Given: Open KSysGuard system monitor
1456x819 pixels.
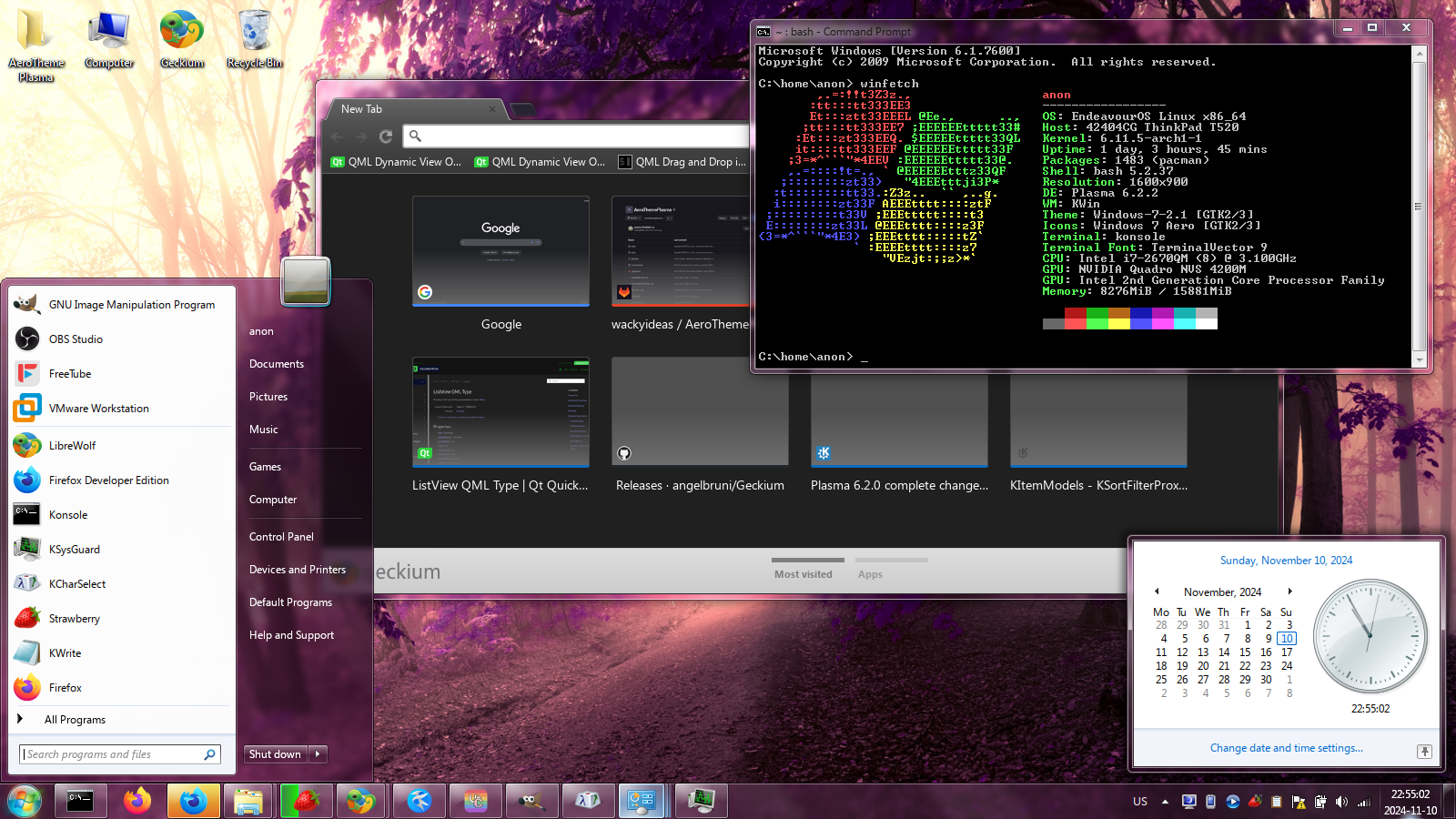Looking at the screenshot, I should 73,549.
